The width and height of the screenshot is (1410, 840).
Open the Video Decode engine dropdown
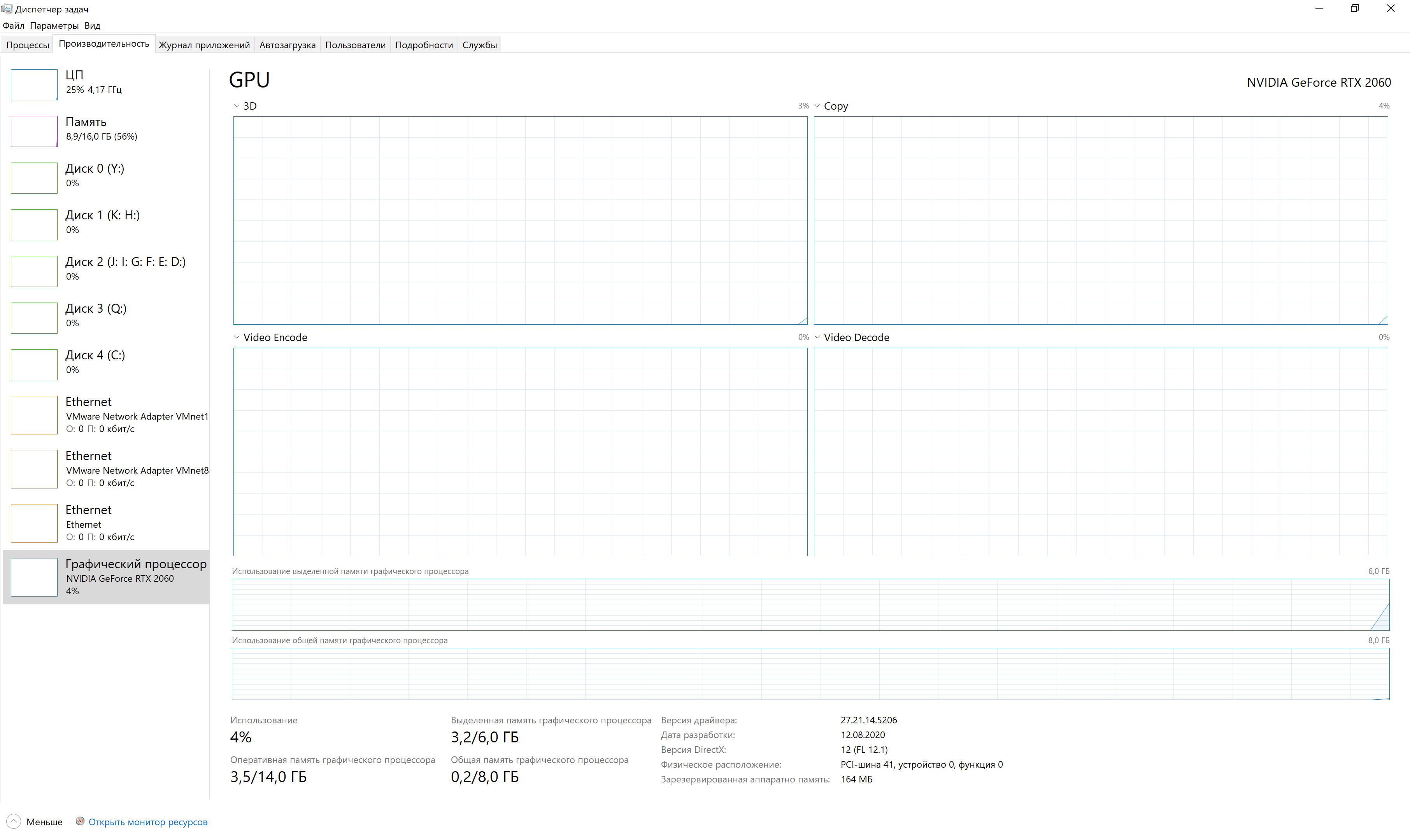(817, 337)
